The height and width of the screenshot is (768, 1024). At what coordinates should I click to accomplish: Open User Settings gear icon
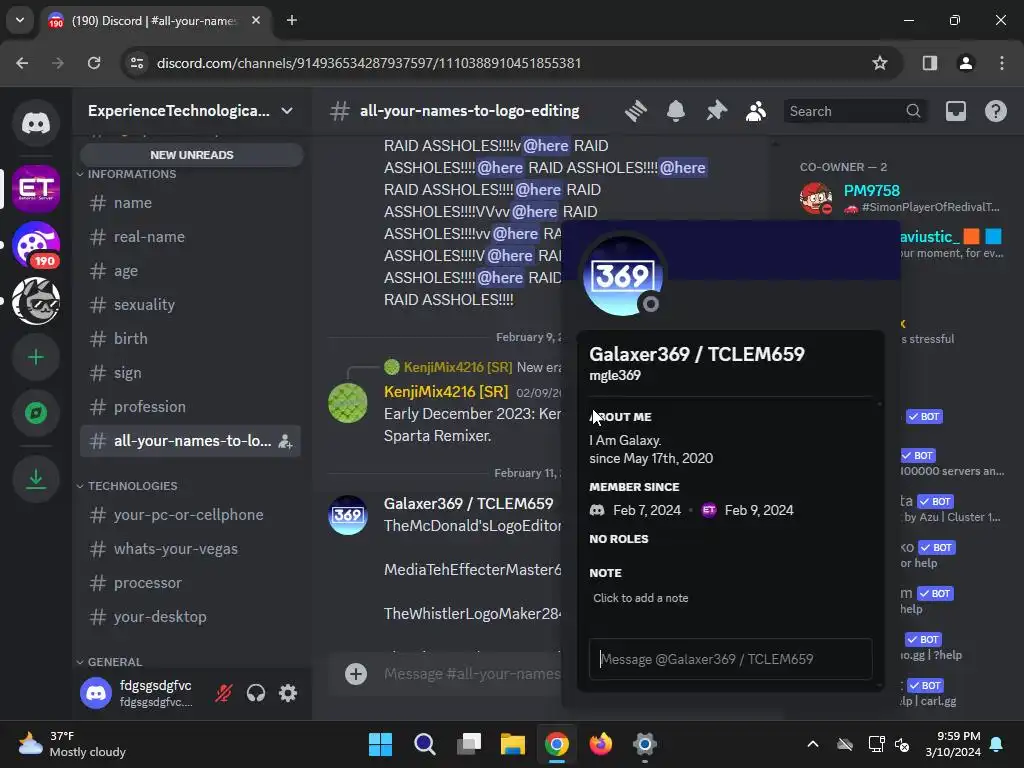pos(288,693)
